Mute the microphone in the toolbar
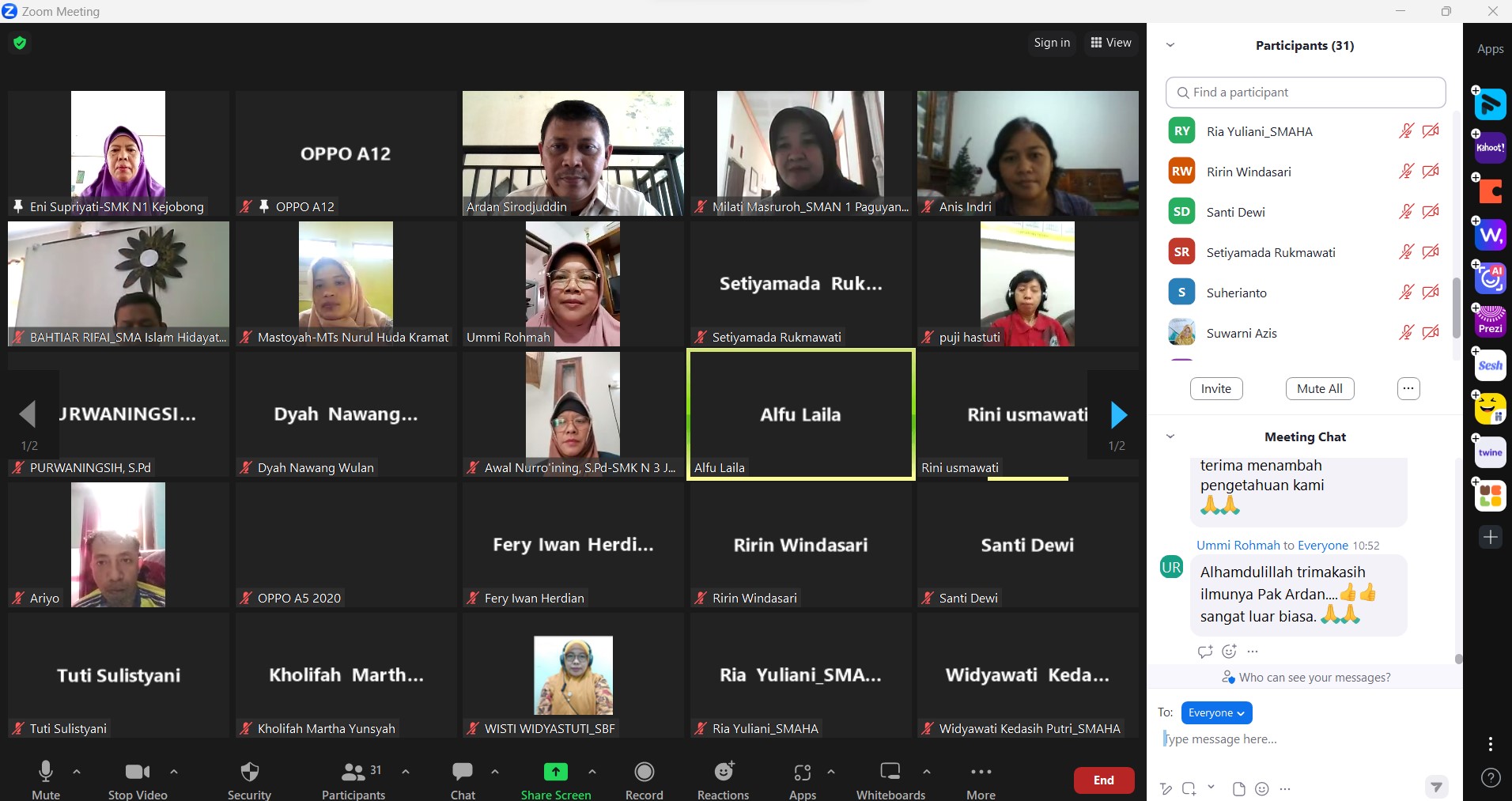 (46, 779)
